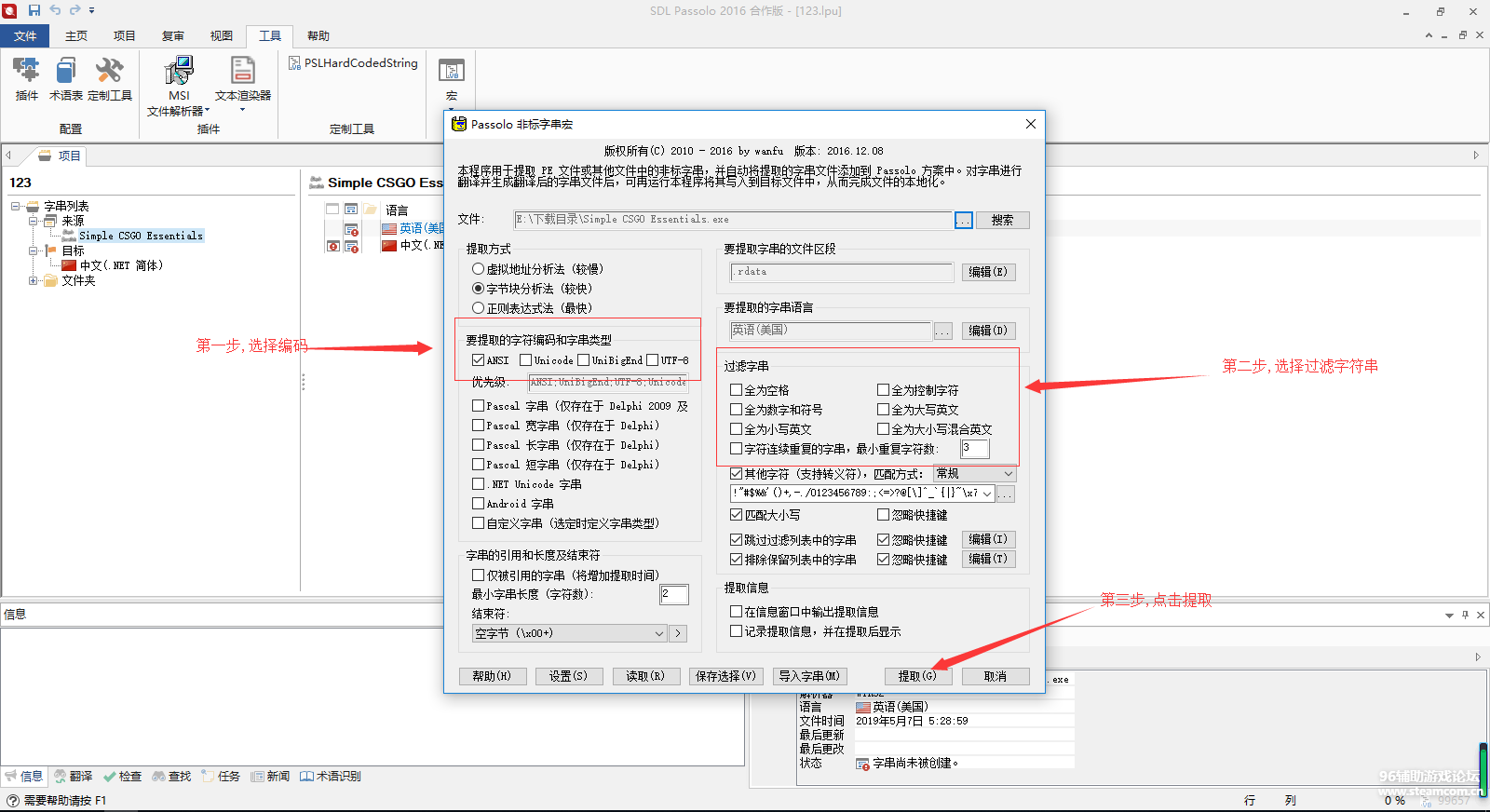Image resolution: width=1490 pixels, height=812 pixels.
Task: Click the save icon in title bar
Action: coord(34,10)
